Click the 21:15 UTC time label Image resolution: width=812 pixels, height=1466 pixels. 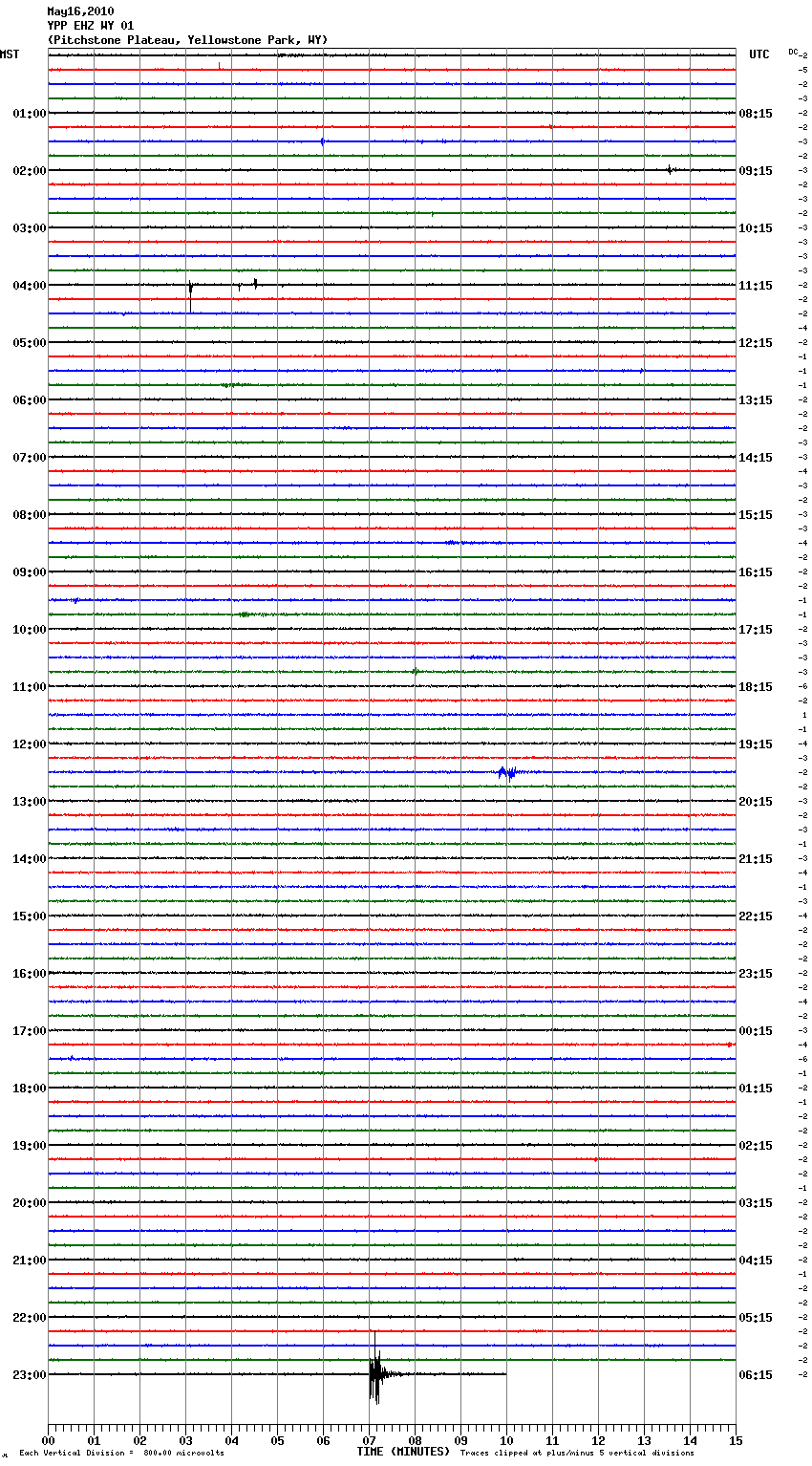756,859
